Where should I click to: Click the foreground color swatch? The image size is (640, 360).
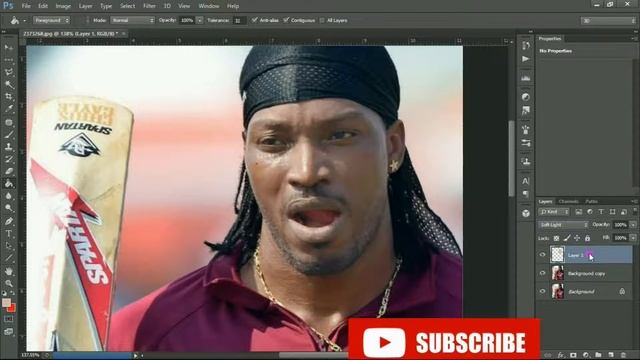pyautogui.click(x=6, y=303)
